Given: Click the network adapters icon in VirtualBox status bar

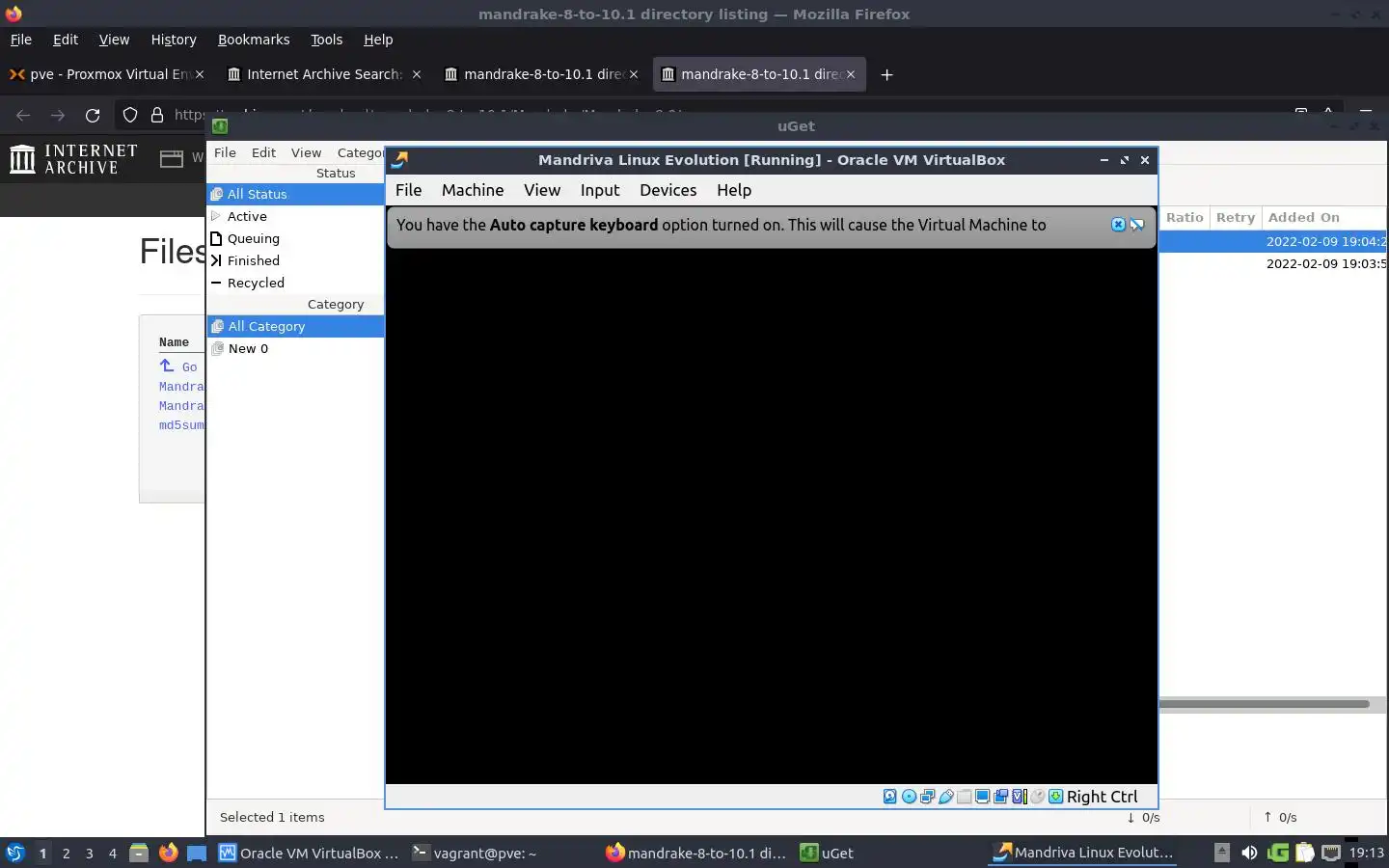Looking at the screenshot, I should pos(927,797).
